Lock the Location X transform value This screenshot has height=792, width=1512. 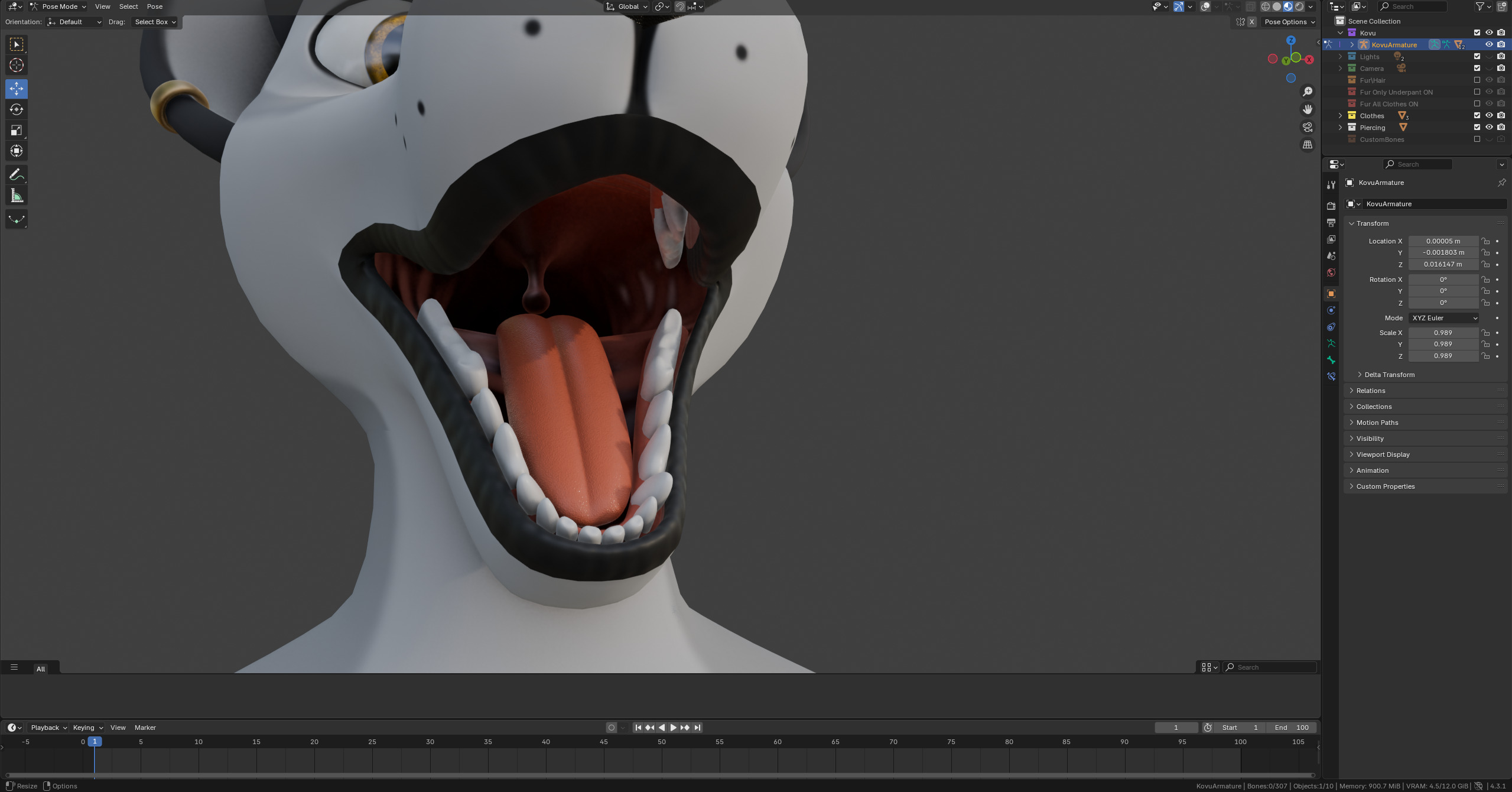[1485, 241]
